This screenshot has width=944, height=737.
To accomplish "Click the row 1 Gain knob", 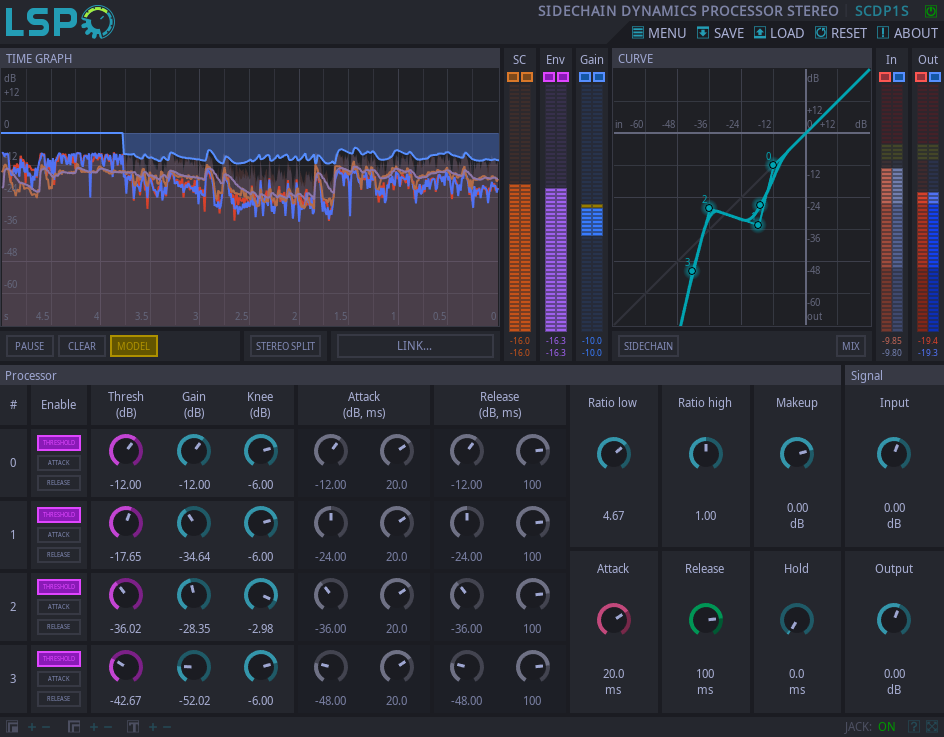I will pos(194,523).
